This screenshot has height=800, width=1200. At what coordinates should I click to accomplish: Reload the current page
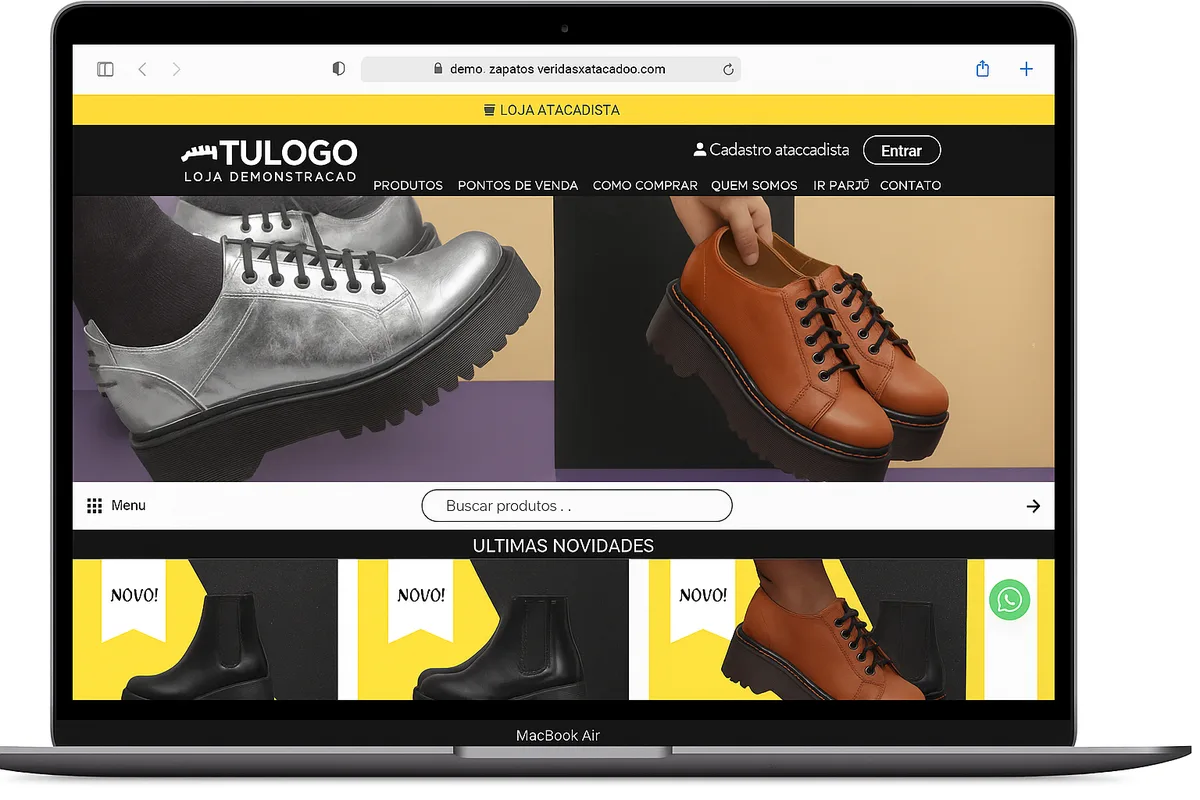coord(728,68)
